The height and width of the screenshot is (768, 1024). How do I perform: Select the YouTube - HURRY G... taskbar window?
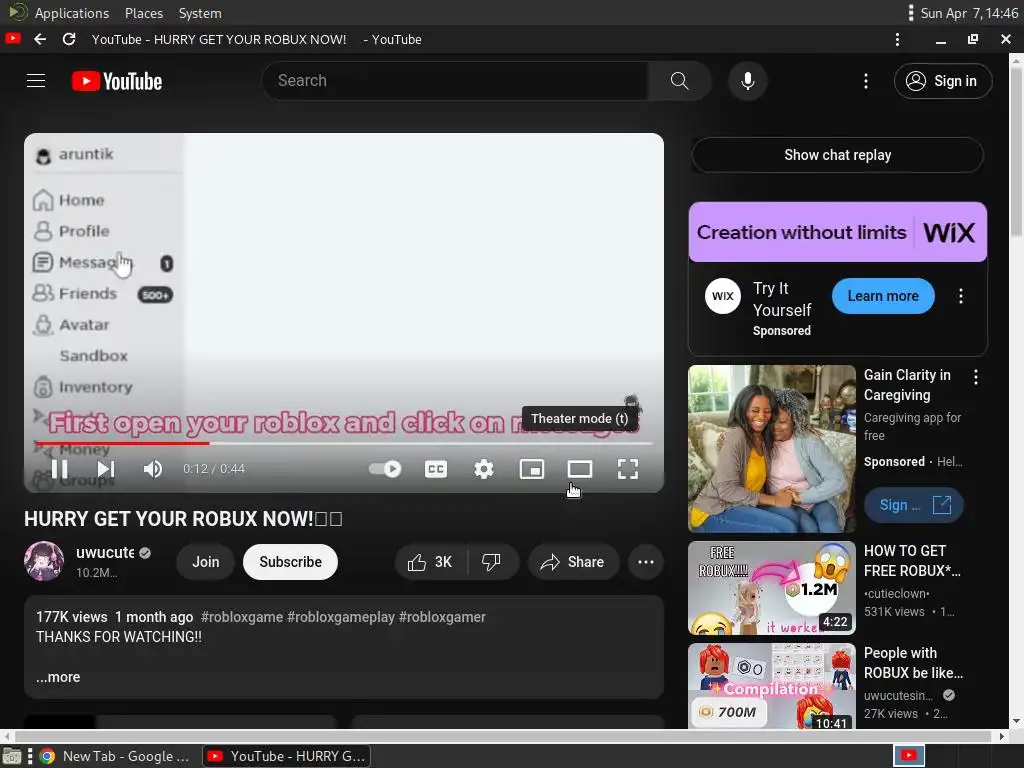[287, 756]
